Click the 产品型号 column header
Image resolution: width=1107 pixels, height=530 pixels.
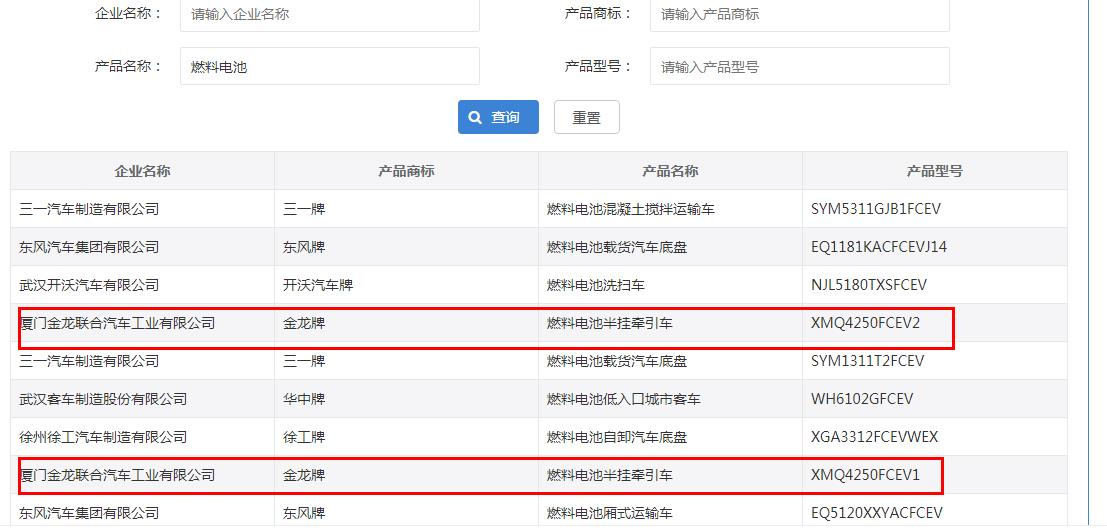point(935,171)
